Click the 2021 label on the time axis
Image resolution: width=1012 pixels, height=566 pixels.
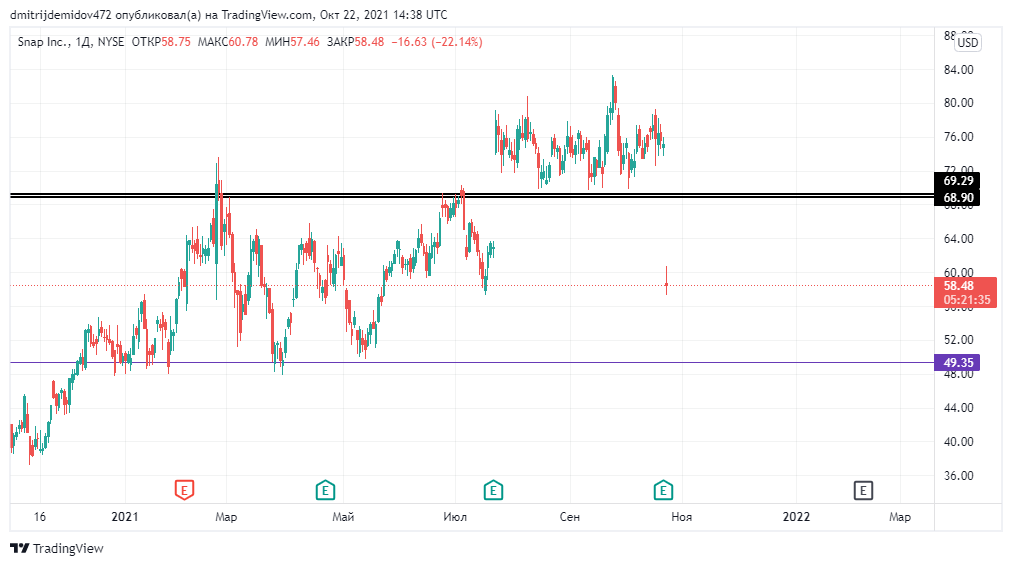tap(125, 516)
